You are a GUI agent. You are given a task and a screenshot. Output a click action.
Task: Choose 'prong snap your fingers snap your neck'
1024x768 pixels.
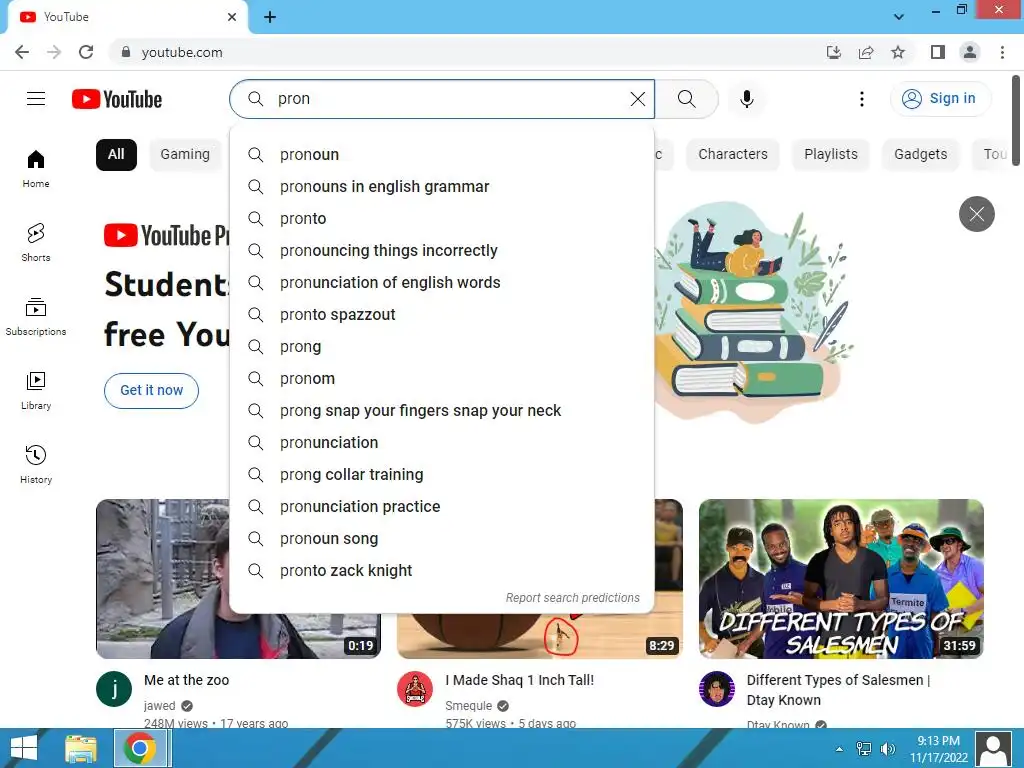click(442, 411)
